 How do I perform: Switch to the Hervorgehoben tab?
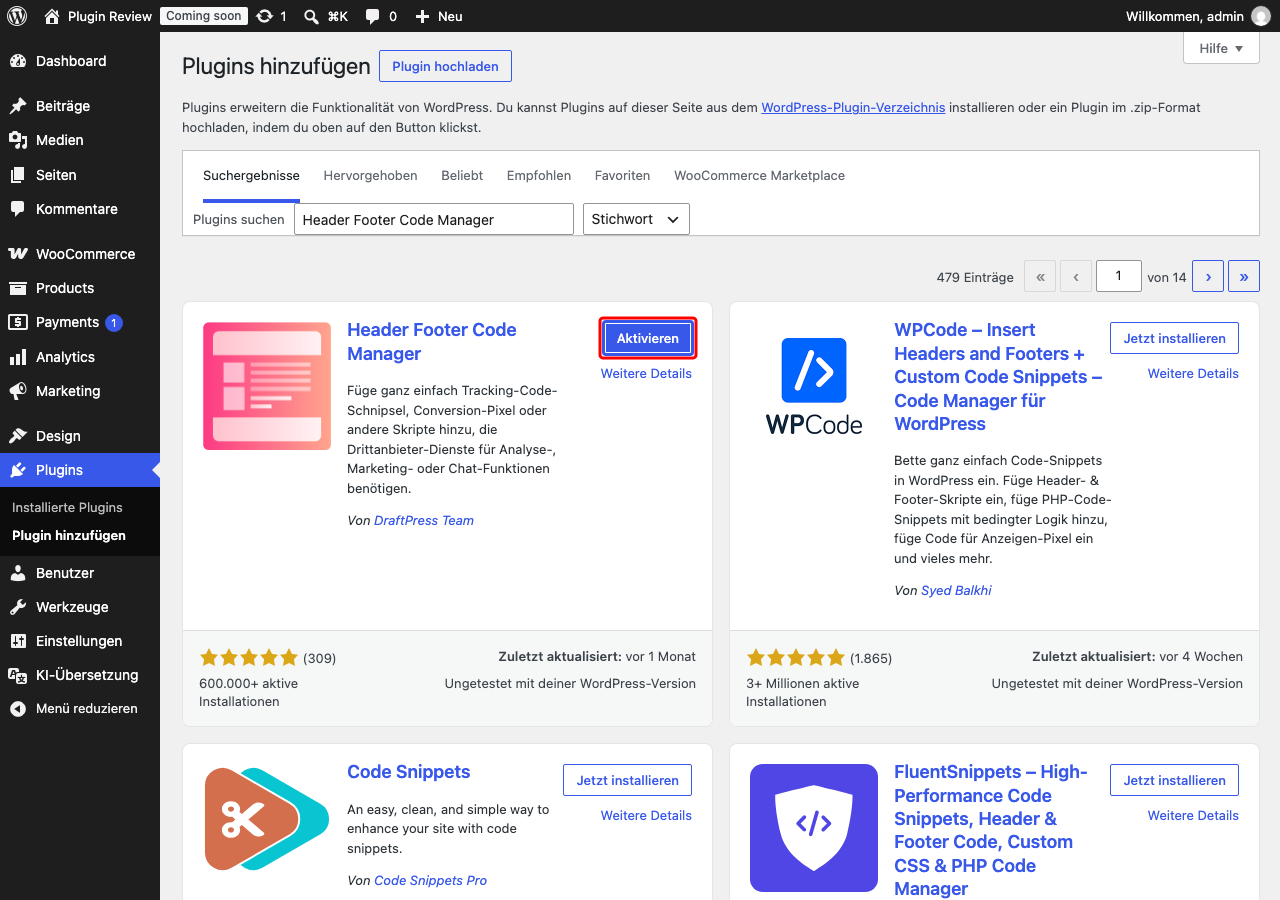tap(370, 175)
